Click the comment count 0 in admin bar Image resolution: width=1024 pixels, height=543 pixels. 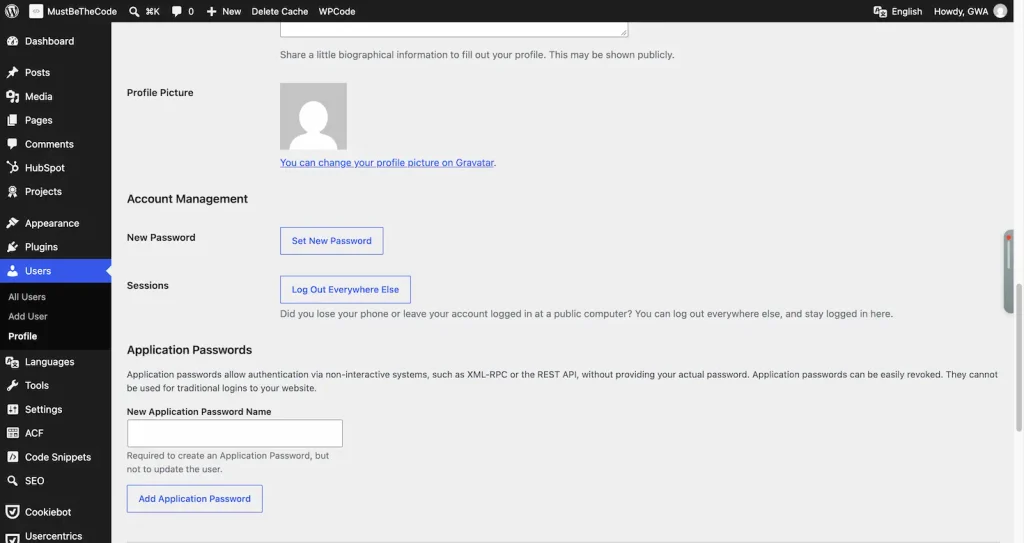click(x=191, y=11)
